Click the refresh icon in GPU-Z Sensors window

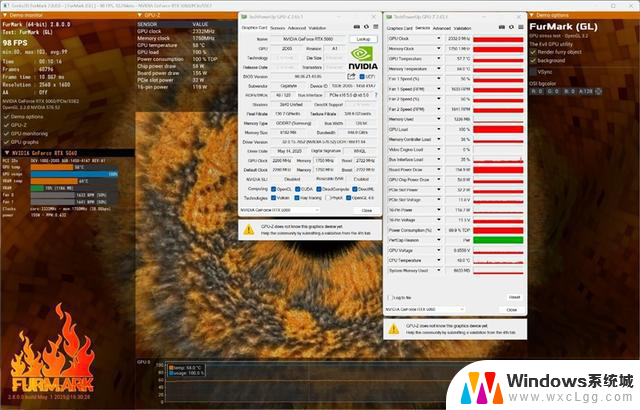tap(511, 27)
